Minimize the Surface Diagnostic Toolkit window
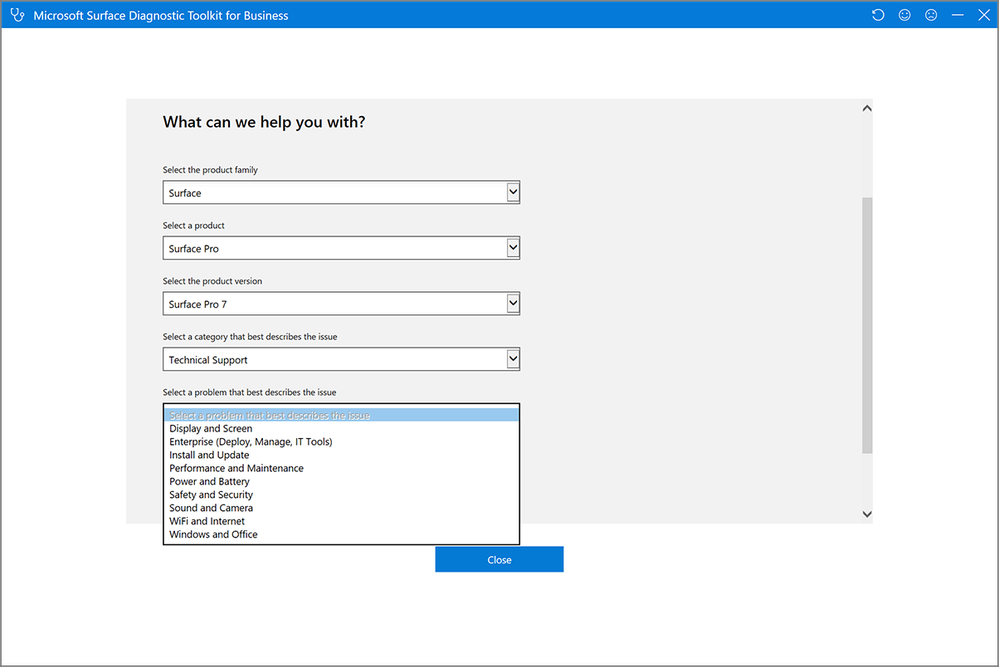 pyautogui.click(x=958, y=15)
